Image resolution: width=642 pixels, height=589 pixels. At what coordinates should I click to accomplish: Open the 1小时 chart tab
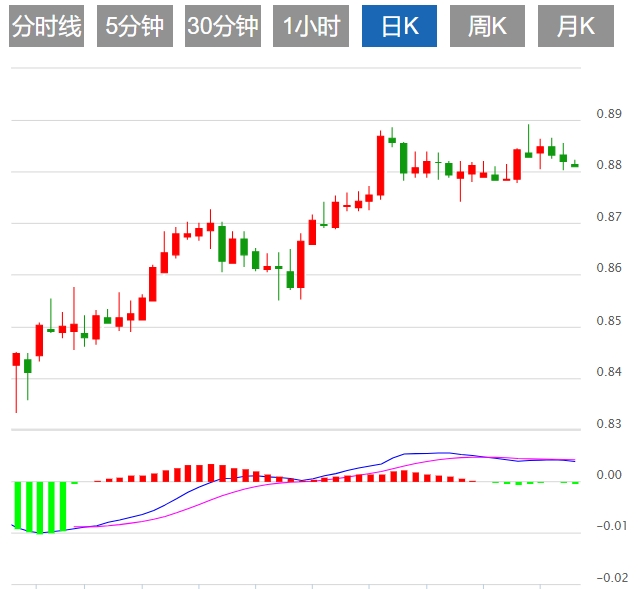[311, 26]
